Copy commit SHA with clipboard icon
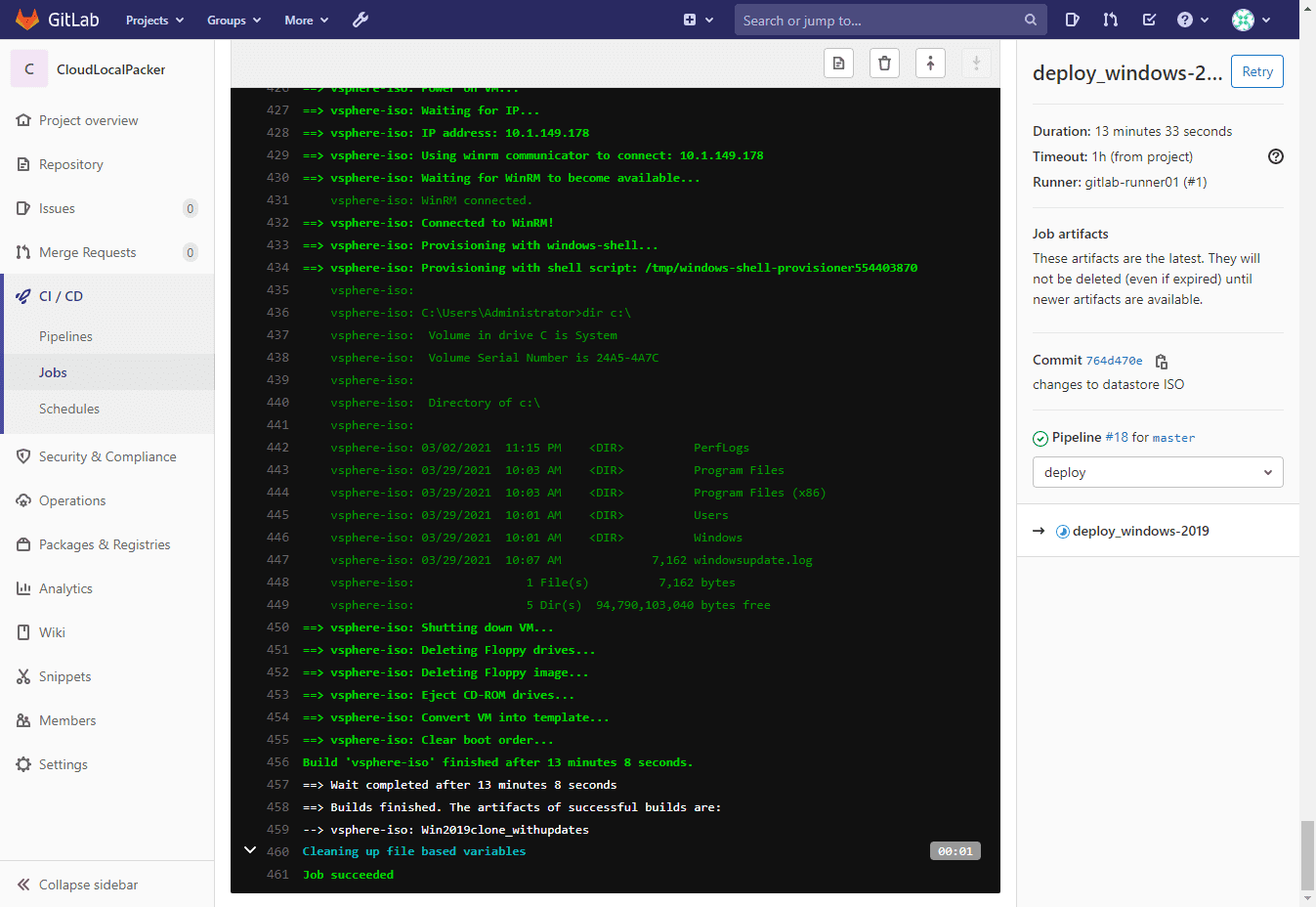Viewport: 1316px width, 907px height. [1162, 361]
